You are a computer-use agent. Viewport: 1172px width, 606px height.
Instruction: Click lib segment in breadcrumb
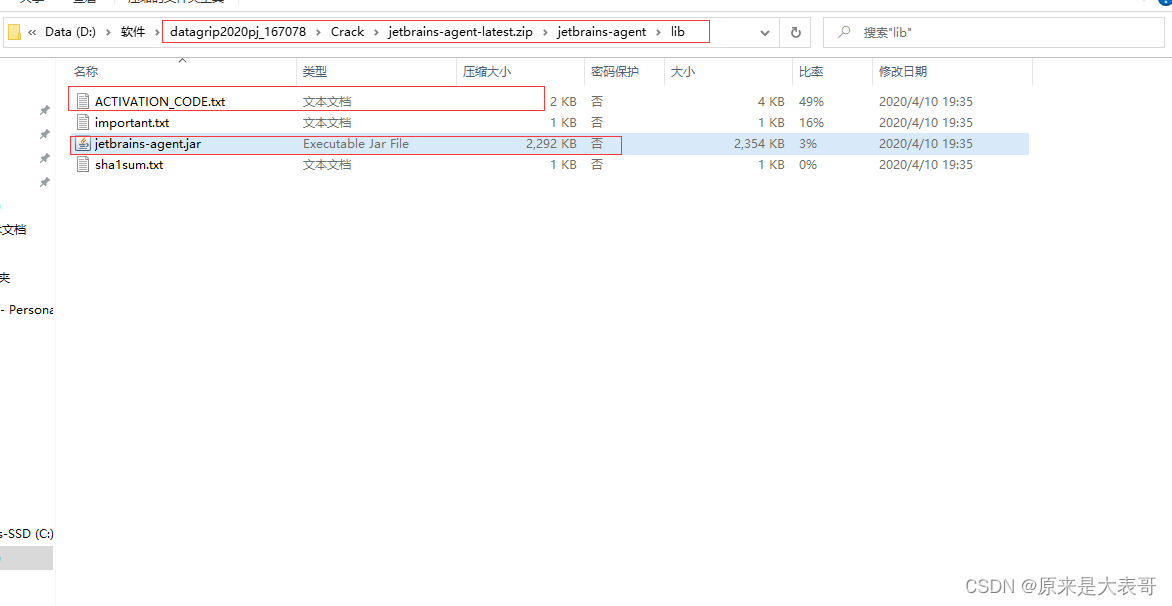(677, 32)
